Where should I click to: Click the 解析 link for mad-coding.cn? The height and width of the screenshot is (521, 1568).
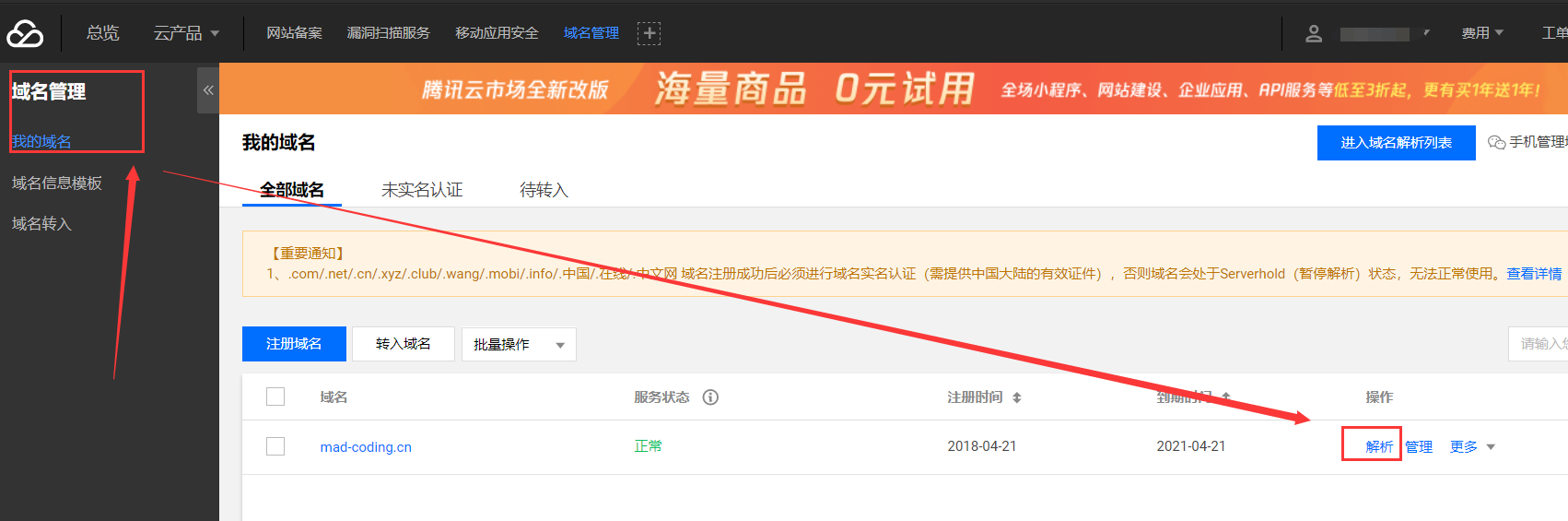[x=1379, y=446]
